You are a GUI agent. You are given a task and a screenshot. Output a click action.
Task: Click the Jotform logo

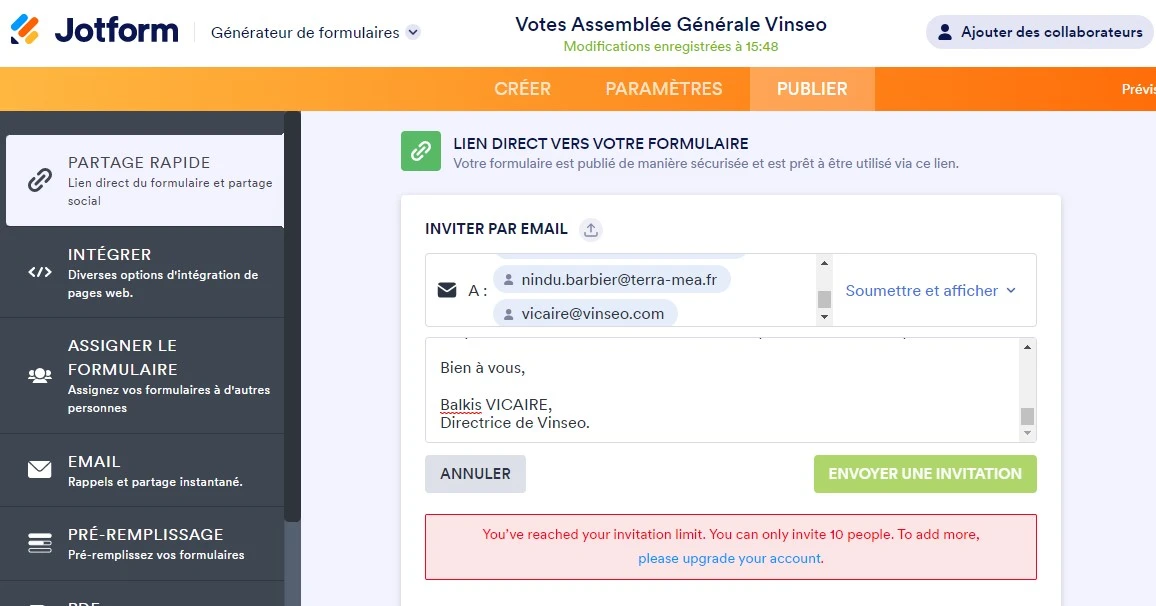coord(95,31)
